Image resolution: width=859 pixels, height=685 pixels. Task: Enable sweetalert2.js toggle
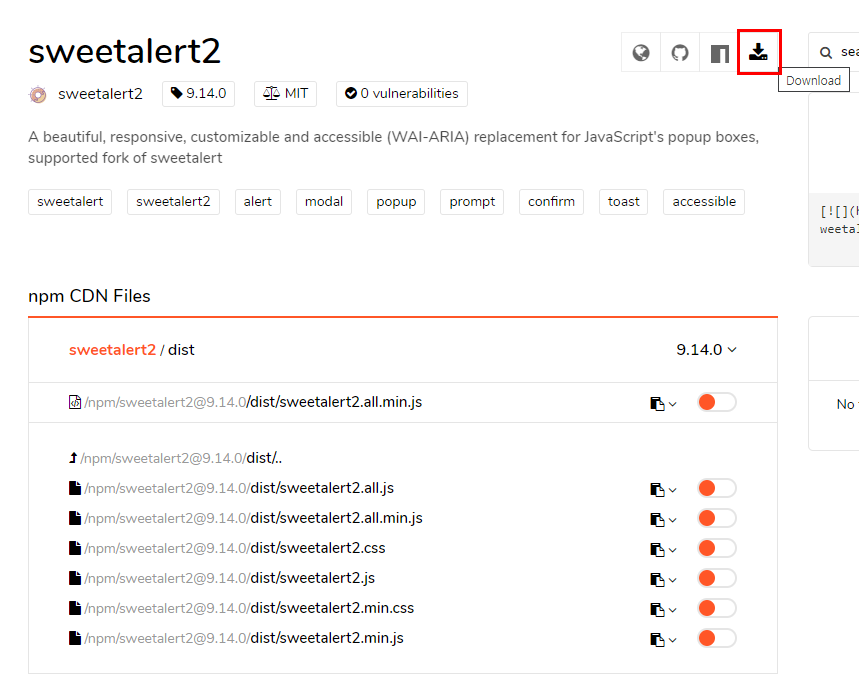click(x=717, y=578)
